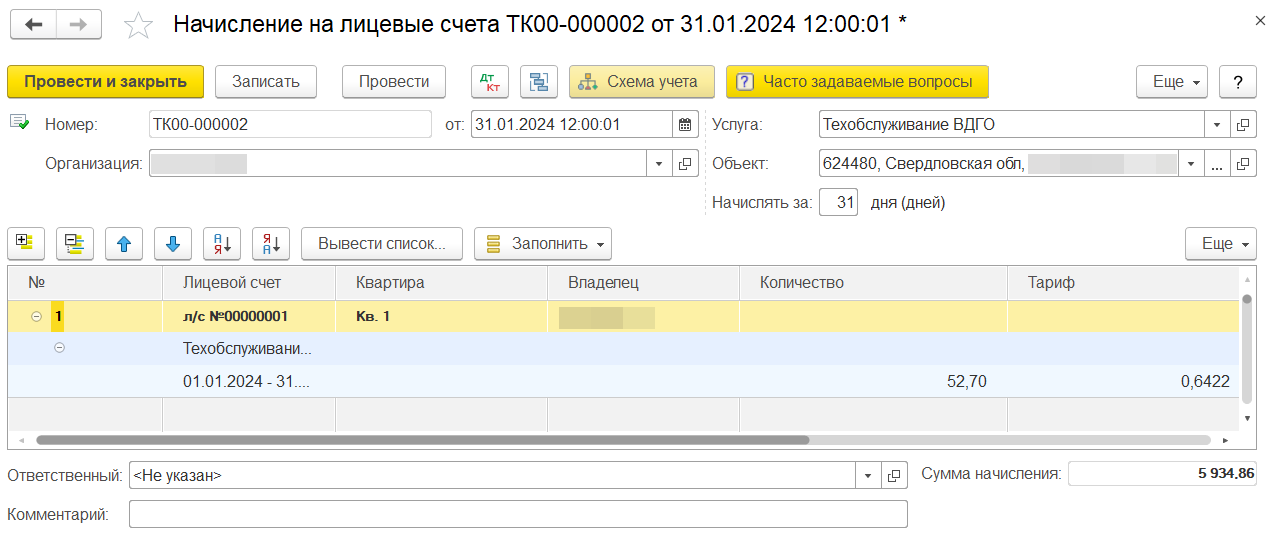1279x539 pixels.
Task: Click the Квартира column header
Action: [441, 283]
